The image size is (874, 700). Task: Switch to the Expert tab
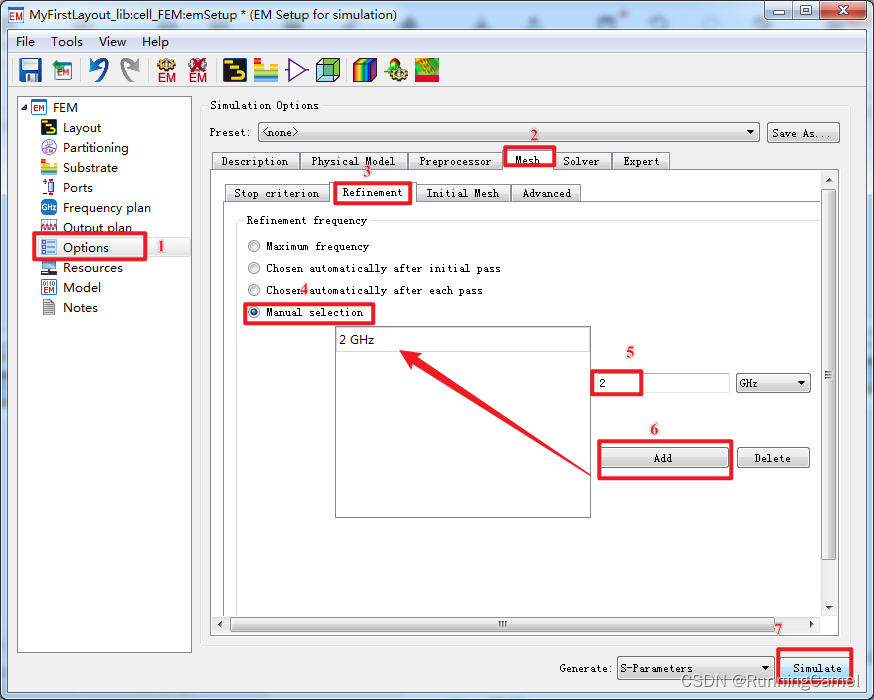pos(641,161)
